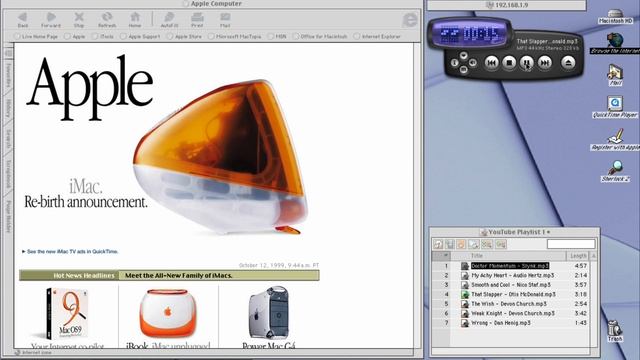Click the track number sort column header

441,256
